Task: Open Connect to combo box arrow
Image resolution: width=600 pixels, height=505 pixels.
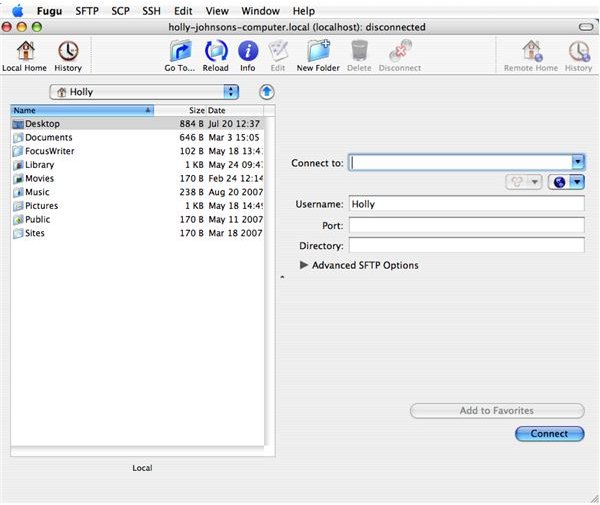Action: 578,162
